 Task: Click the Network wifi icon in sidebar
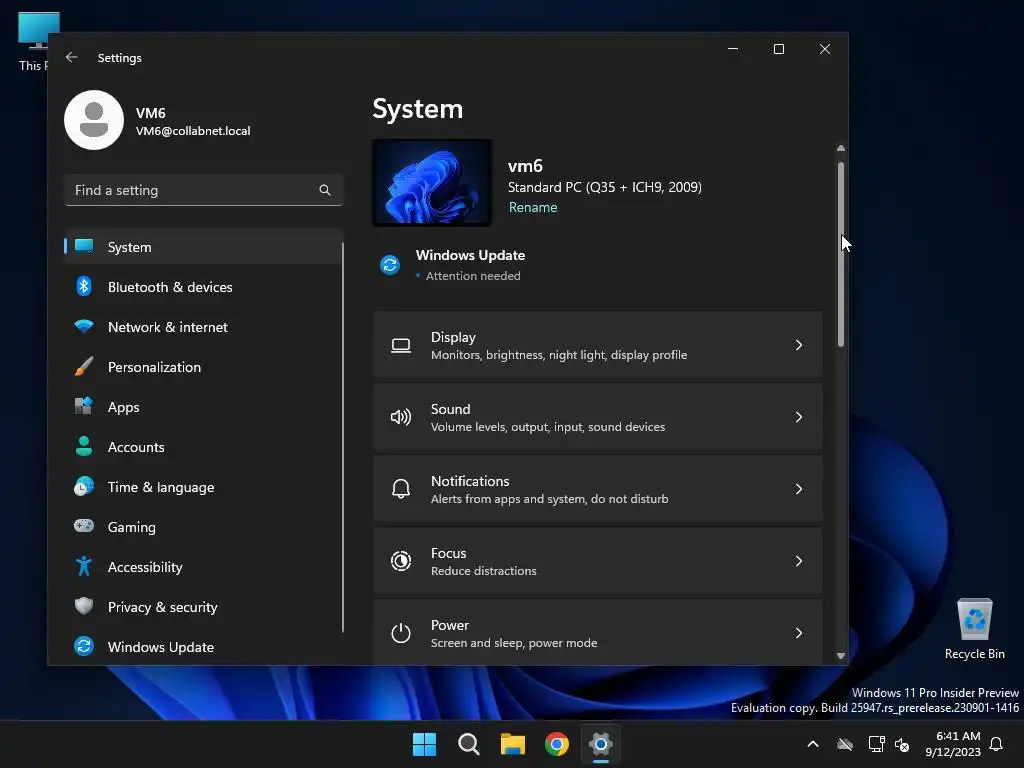(84, 326)
